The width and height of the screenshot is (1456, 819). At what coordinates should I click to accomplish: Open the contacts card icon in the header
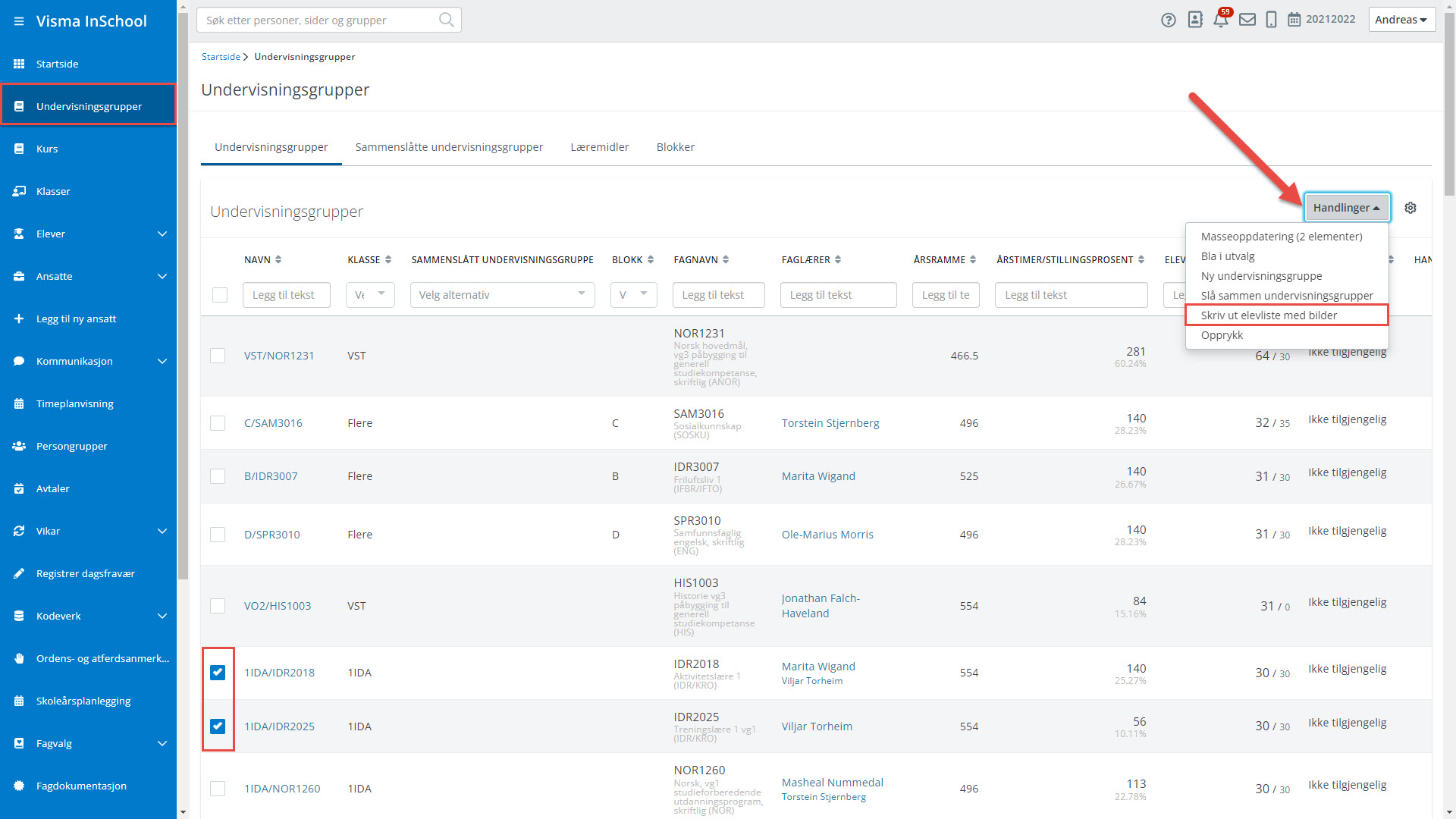(1195, 20)
